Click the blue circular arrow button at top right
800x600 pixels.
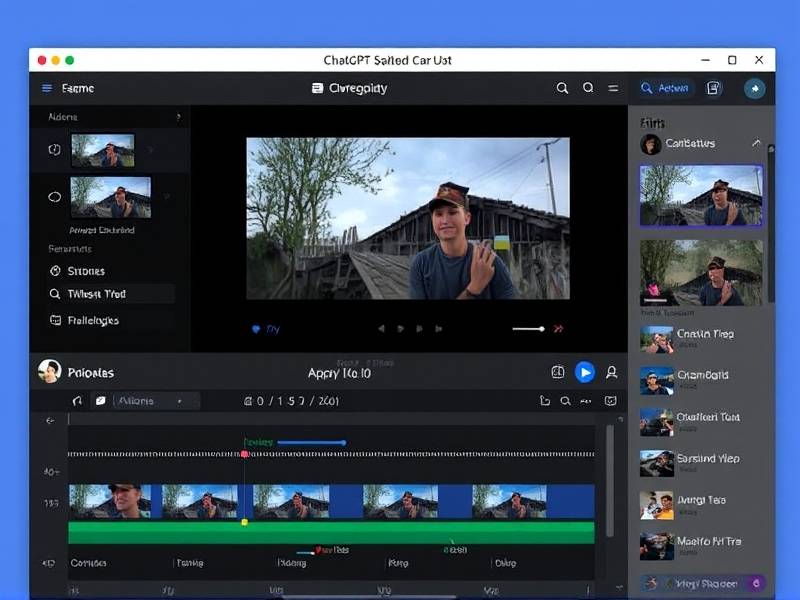(754, 88)
